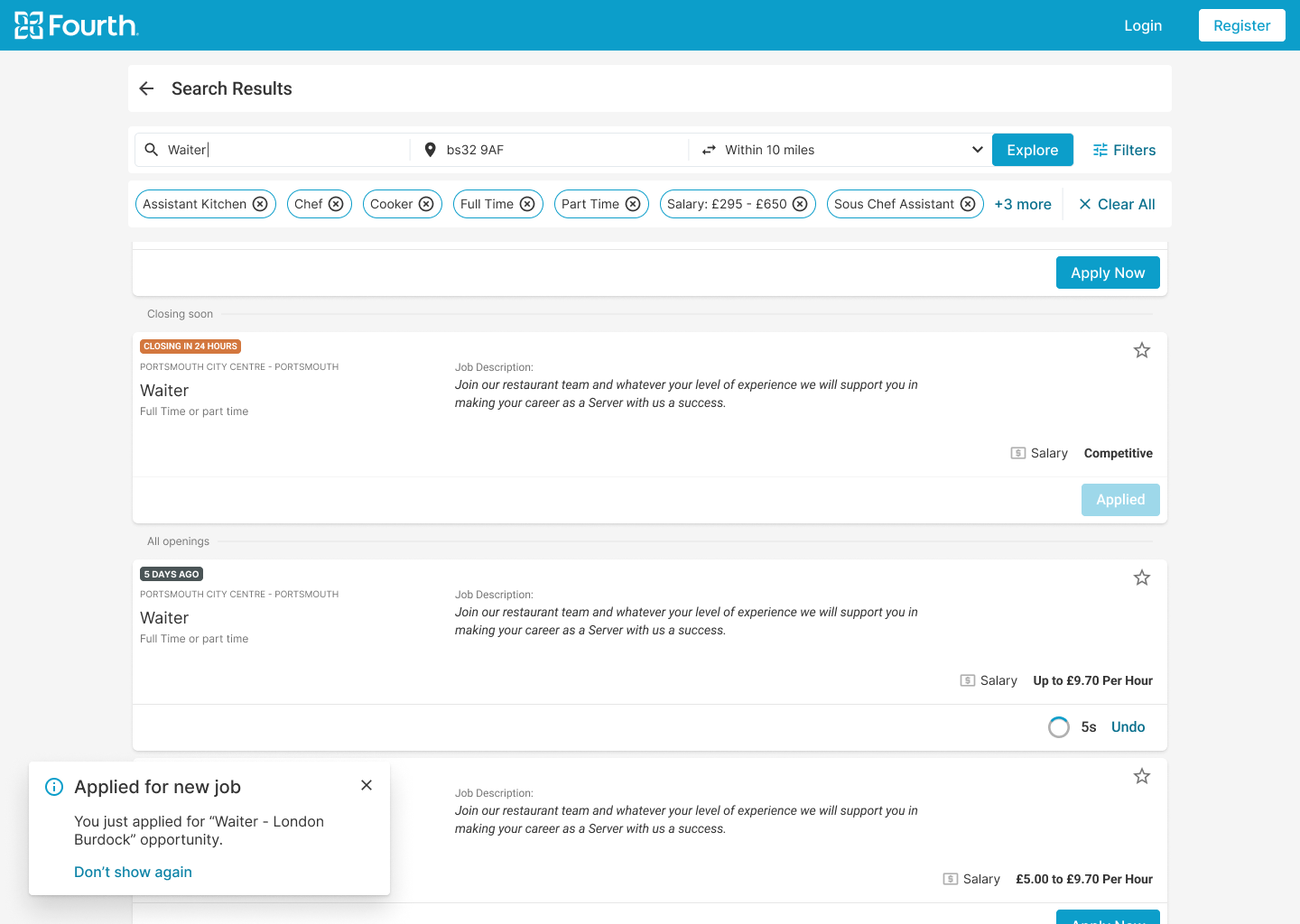Remove the Part Time filter chip
Image resolution: width=1300 pixels, height=924 pixels.
pyautogui.click(x=633, y=204)
